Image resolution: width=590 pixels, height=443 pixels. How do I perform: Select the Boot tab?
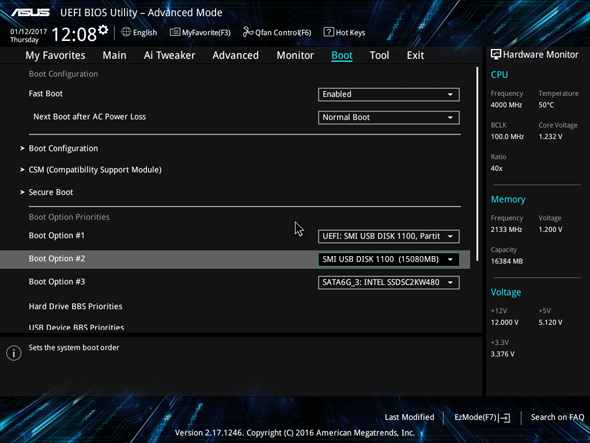pyautogui.click(x=342, y=55)
